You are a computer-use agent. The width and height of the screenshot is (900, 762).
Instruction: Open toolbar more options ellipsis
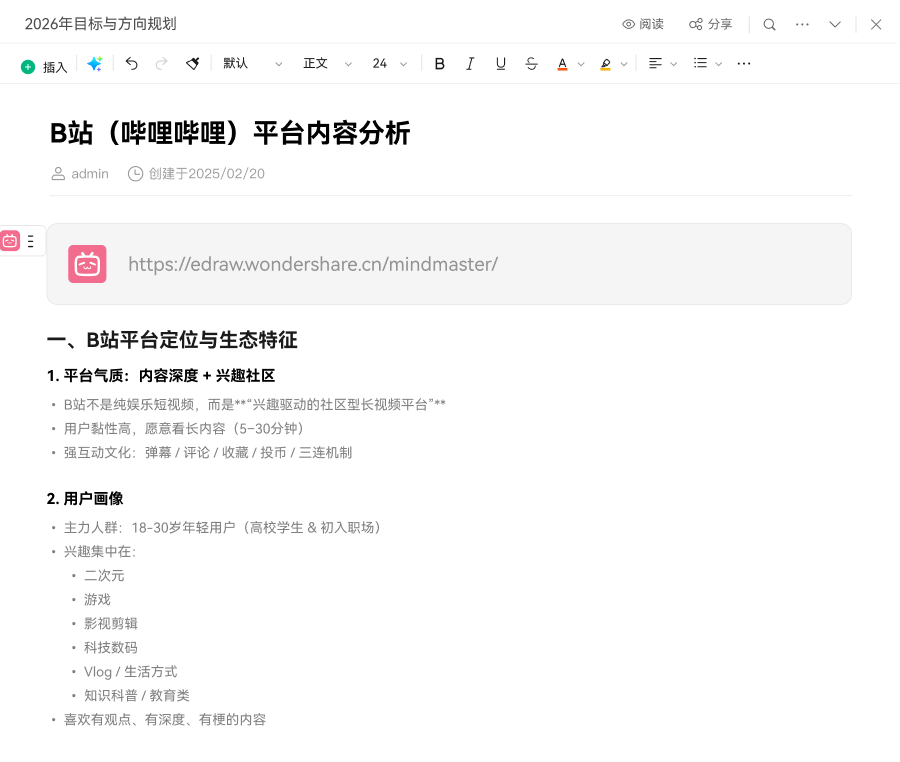[744, 64]
